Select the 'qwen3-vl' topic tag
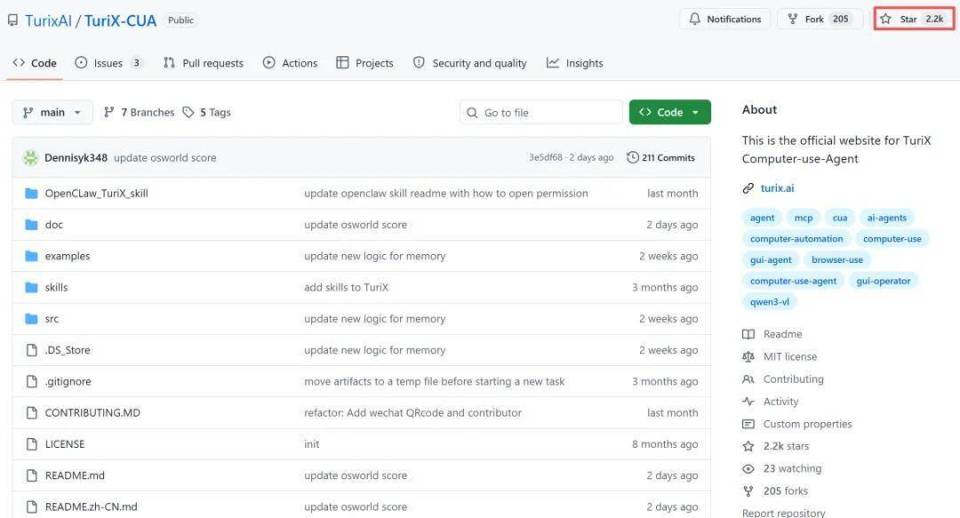The image size is (960, 518). tap(770, 302)
